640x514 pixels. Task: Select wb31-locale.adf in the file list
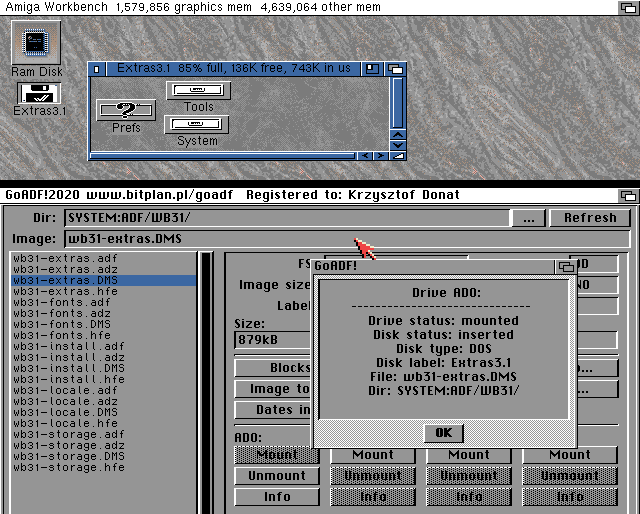point(104,391)
